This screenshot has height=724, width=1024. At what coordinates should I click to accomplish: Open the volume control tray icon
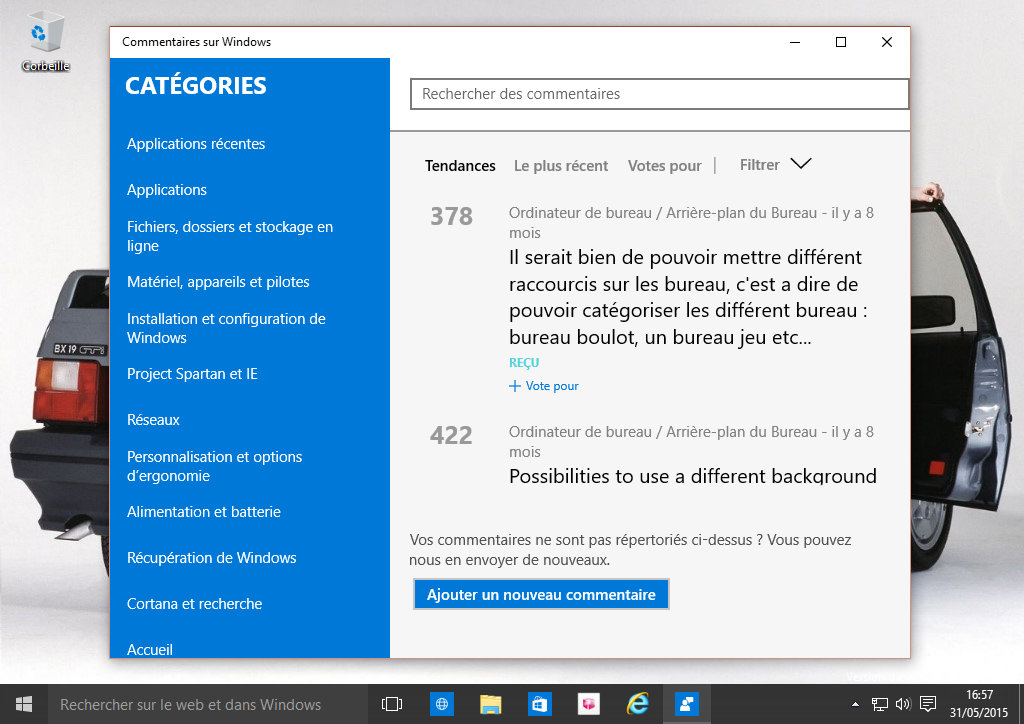903,704
